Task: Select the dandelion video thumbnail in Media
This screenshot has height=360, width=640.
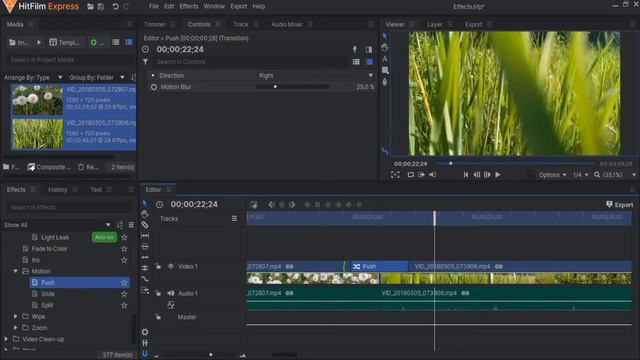Action: [38, 100]
